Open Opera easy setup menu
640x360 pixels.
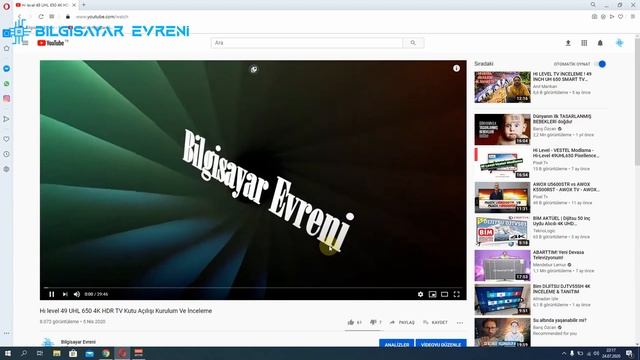(x=633, y=17)
